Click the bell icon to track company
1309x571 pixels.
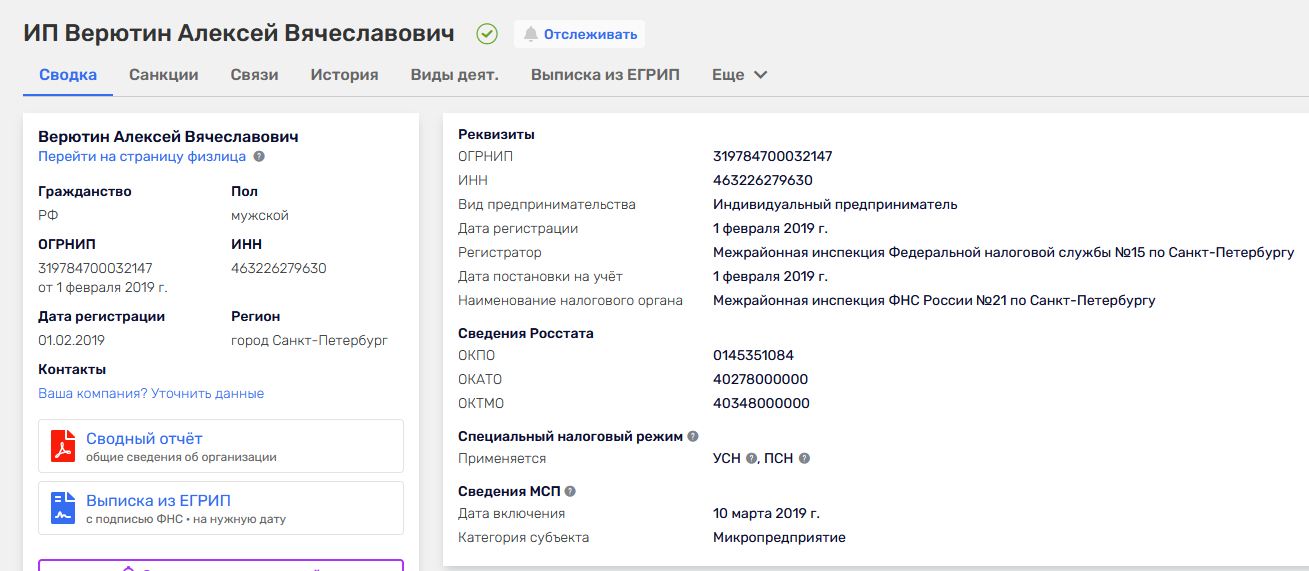point(530,34)
